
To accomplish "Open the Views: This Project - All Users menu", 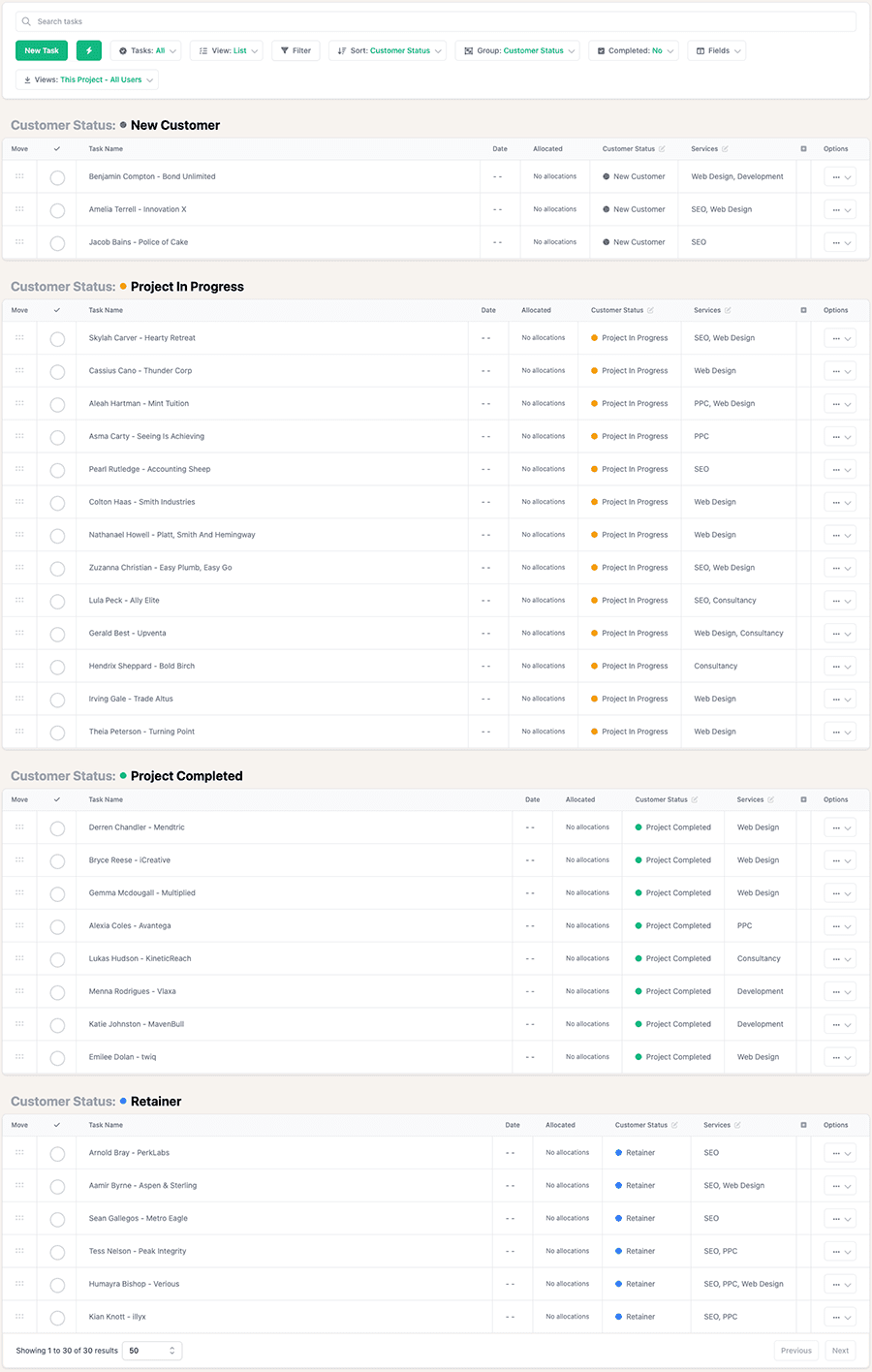I will click(87, 79).
